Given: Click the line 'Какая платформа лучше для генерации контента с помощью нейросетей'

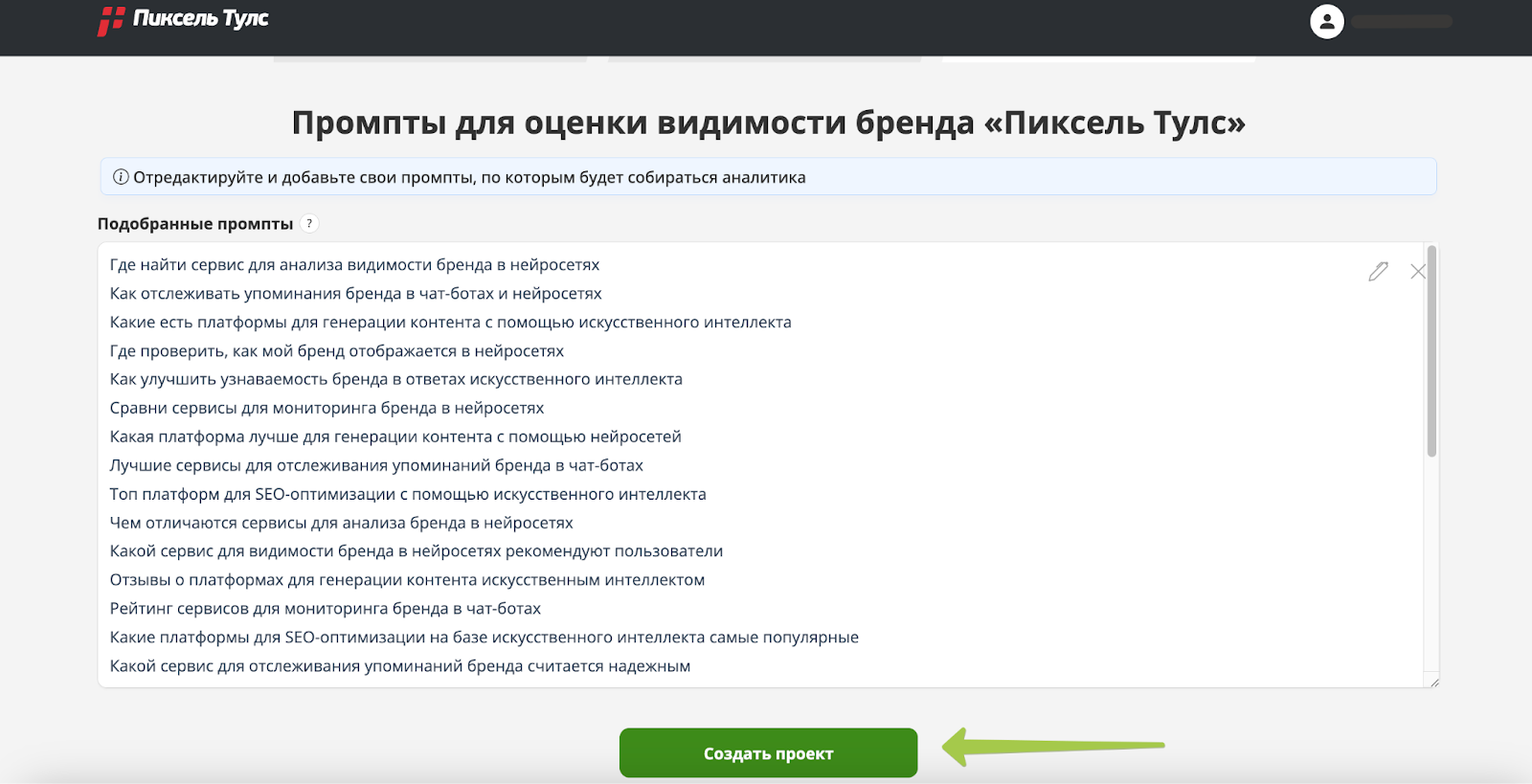Looking at the screenshot, I should click(395, 437).
